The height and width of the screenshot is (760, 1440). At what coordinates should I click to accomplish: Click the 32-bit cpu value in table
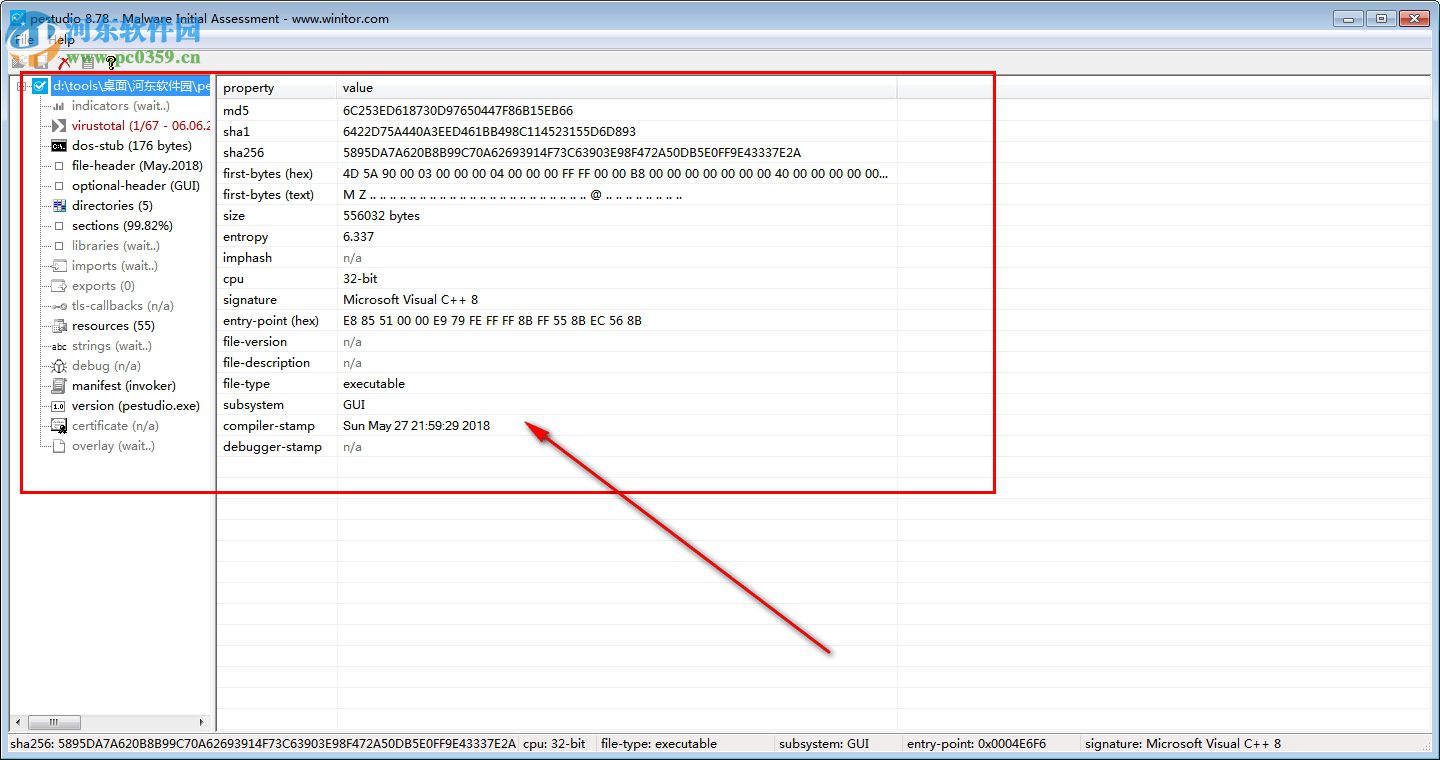click(x=360, y=278)
